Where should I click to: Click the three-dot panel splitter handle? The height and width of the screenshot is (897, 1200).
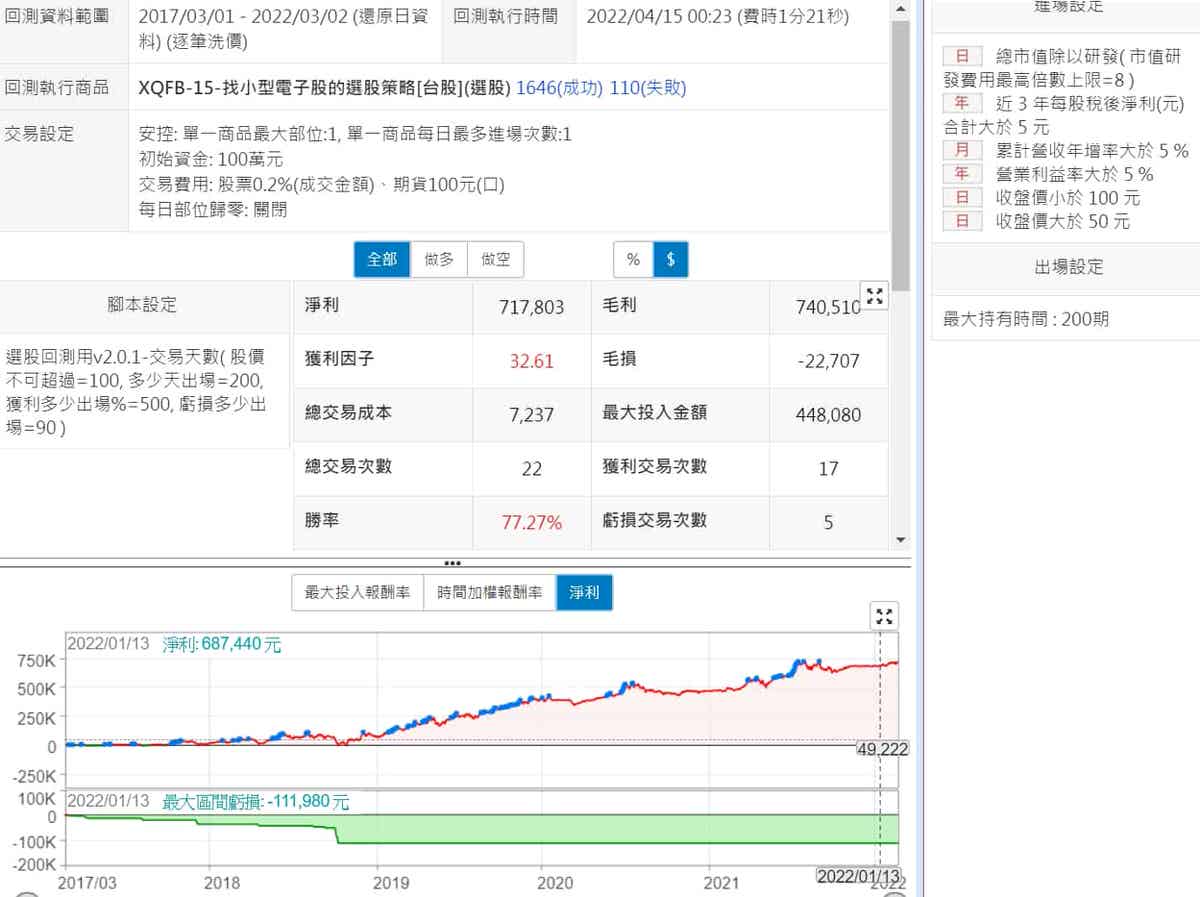(451, 563)
